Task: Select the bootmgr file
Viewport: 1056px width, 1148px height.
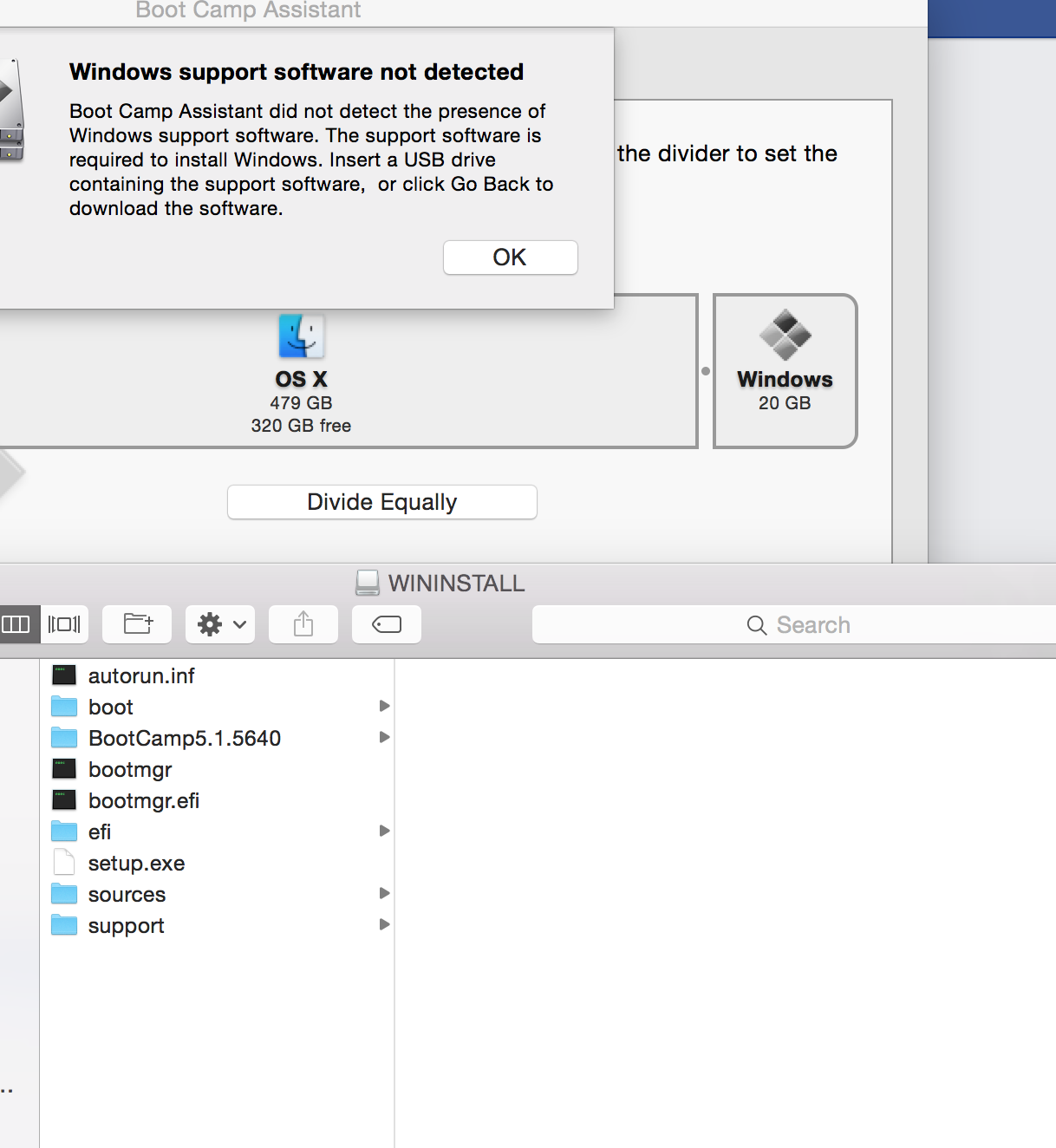Action: (x=217, y=769)
